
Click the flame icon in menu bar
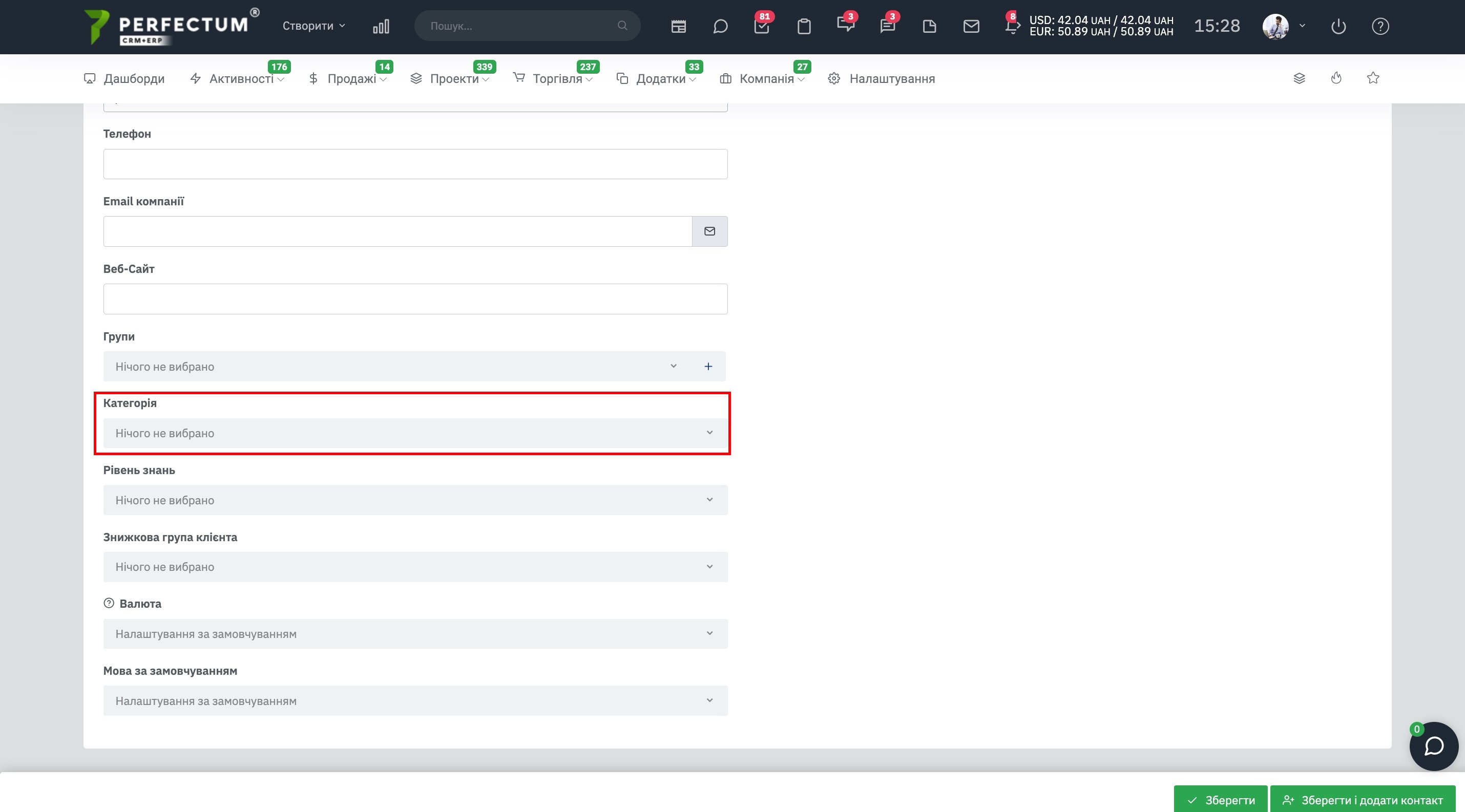[x=1336, y=78]
